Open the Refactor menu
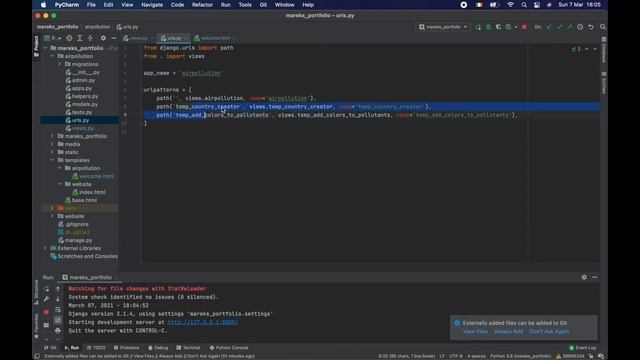The height and width of the screenshot is (360, 640). pyautogui.click(x=202, y=5)
